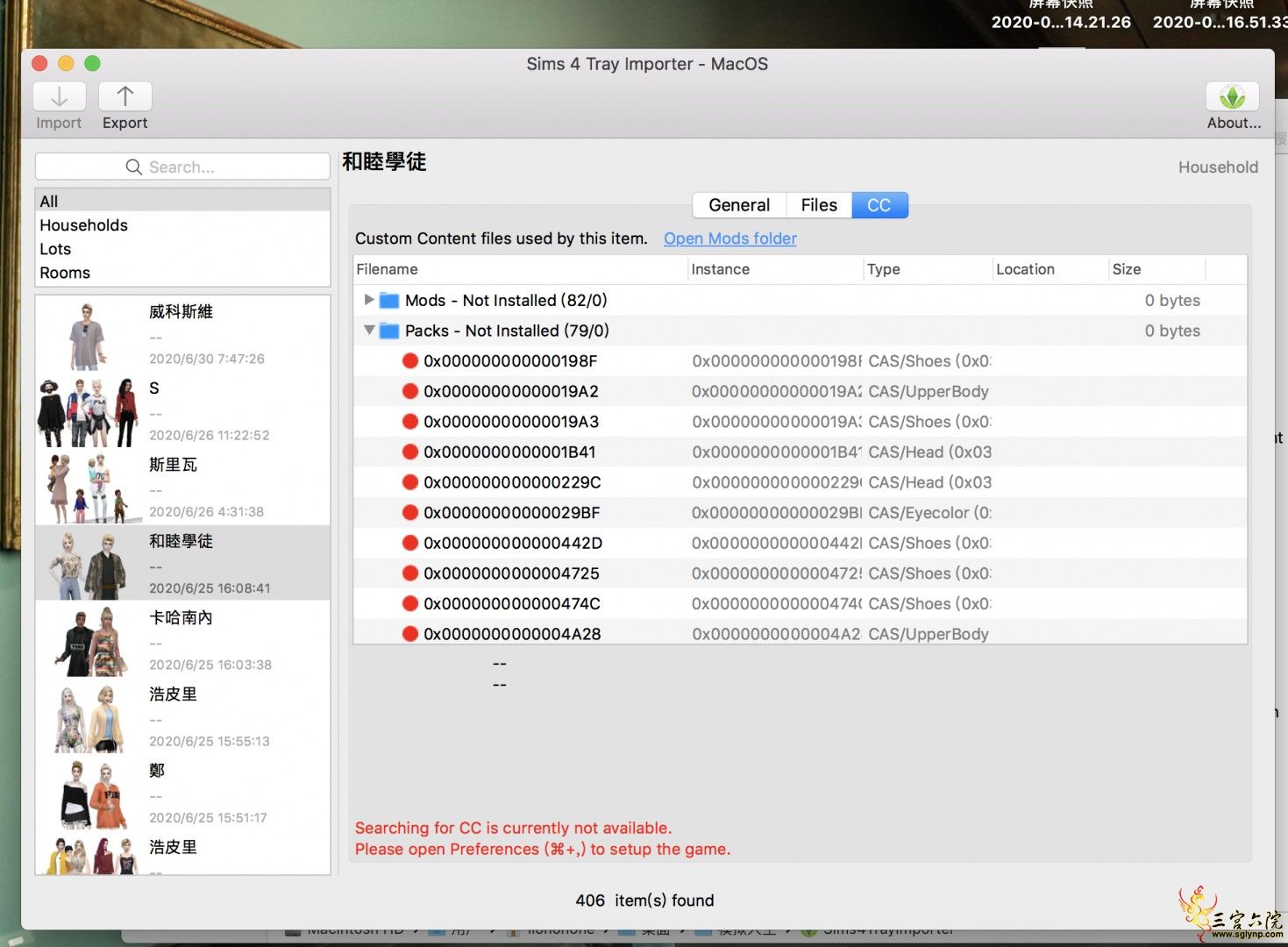Click the 406 item(s) found status text
The image size is (1288, 947).
[x=644, y=901]
